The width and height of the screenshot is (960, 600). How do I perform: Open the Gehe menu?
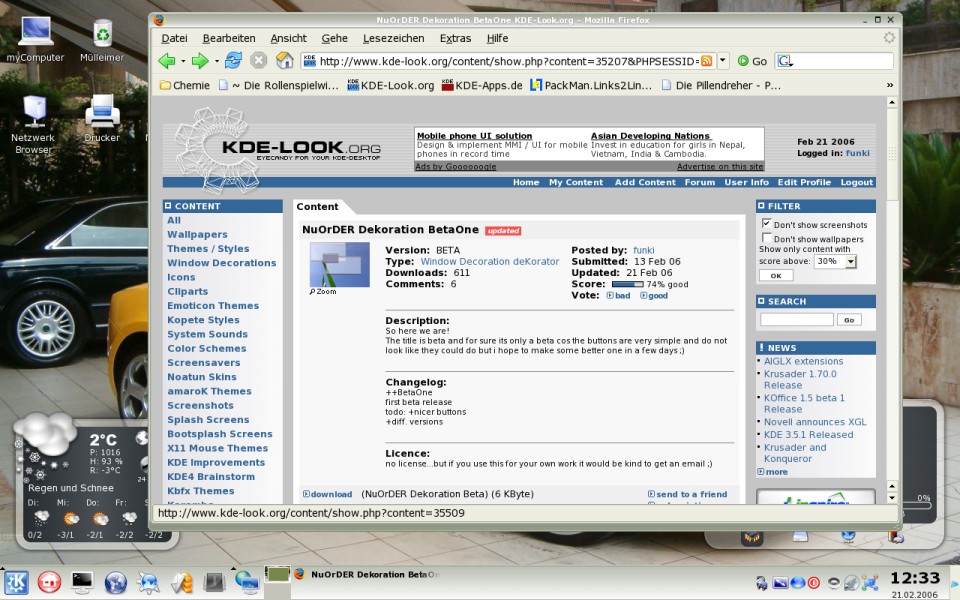point(334,38)
